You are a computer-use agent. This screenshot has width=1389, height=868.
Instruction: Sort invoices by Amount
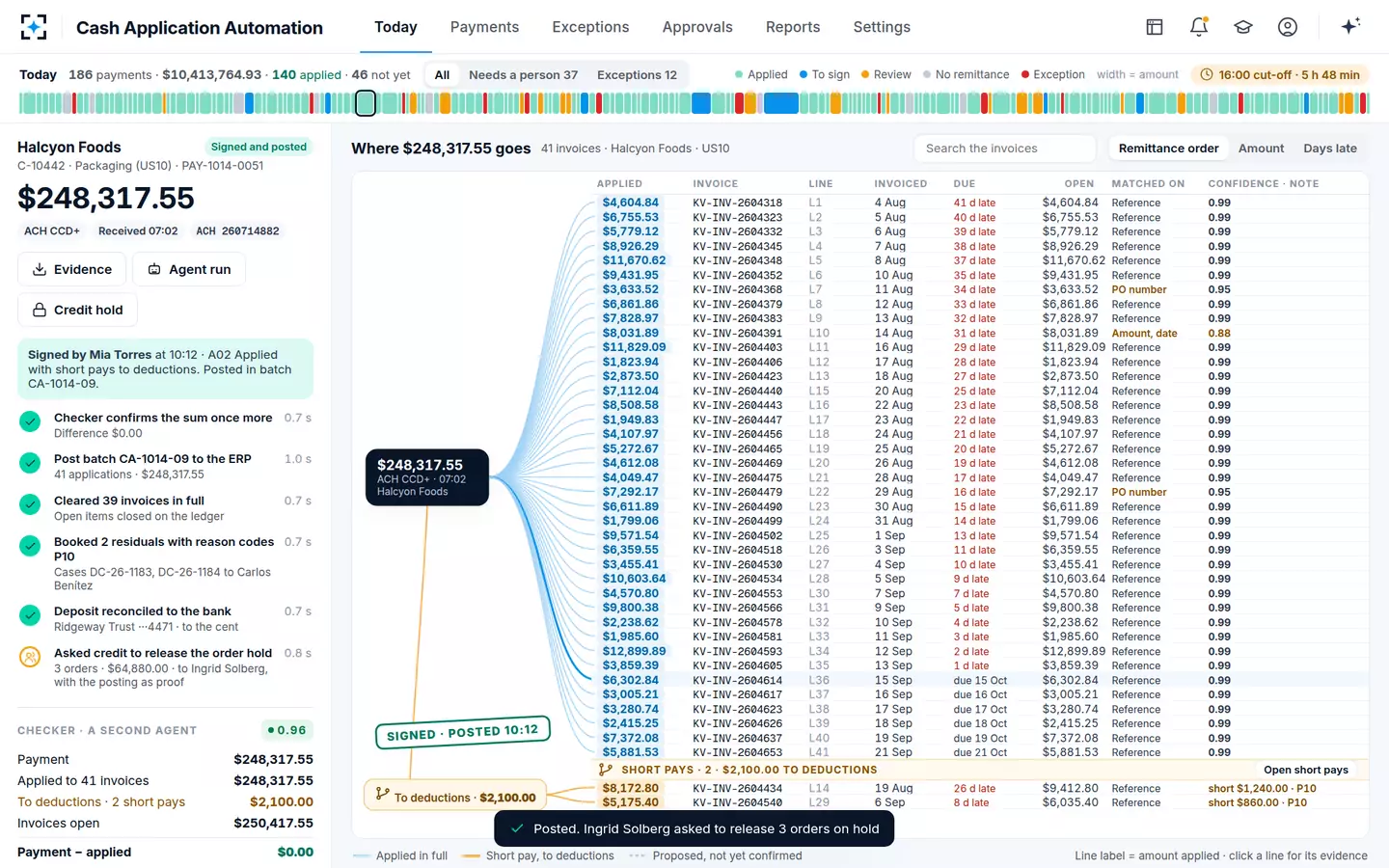point(1261,149)
